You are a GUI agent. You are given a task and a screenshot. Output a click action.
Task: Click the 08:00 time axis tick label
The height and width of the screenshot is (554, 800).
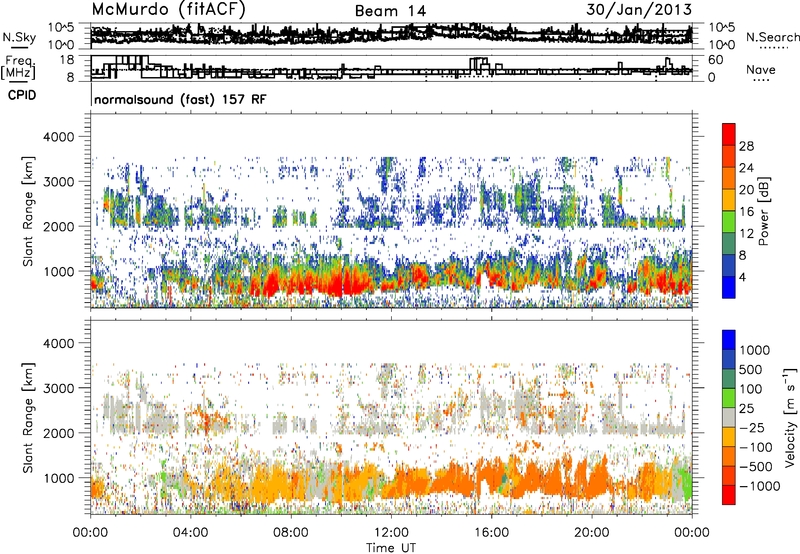(291, 533)
